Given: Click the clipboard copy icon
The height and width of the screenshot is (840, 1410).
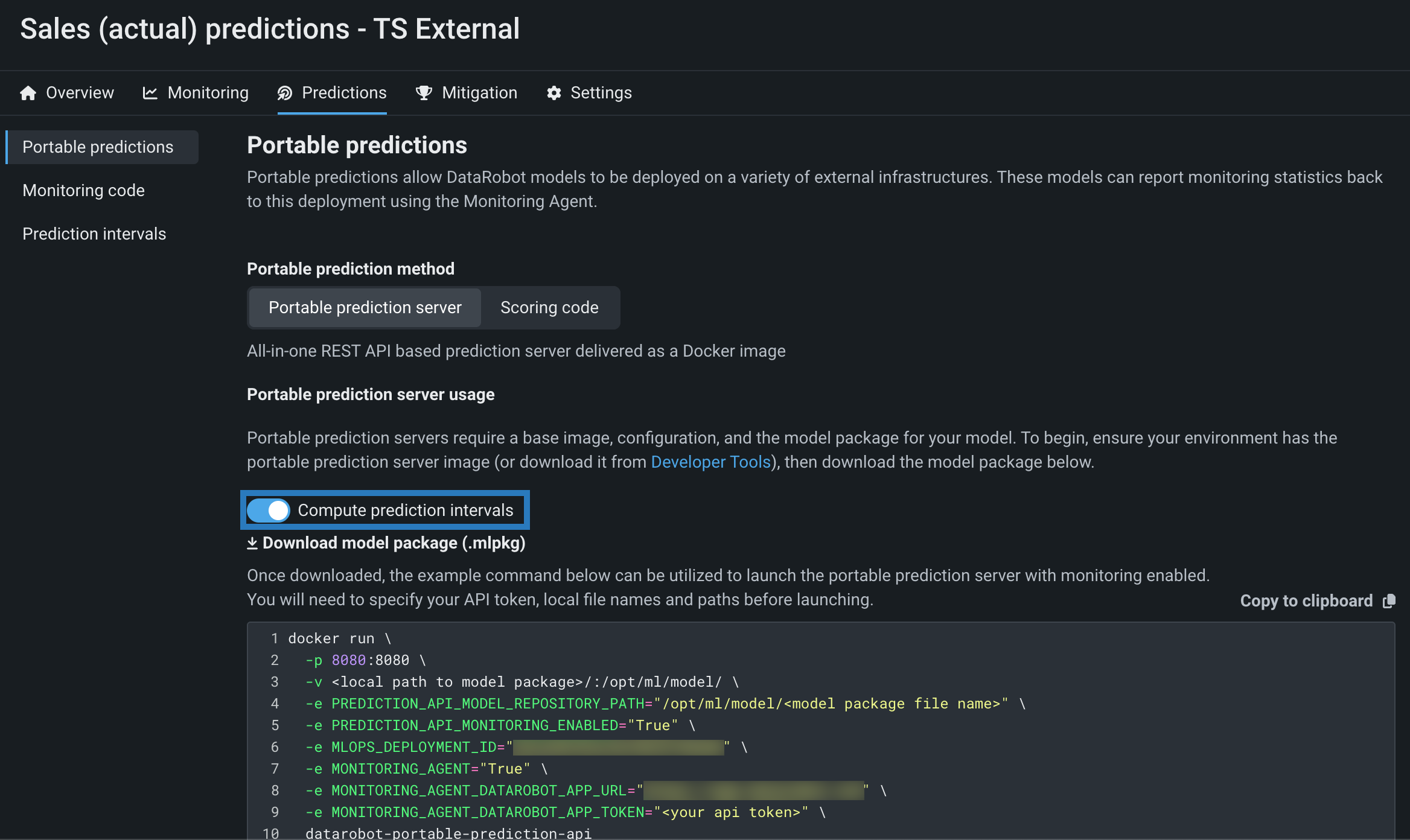Looking at the screenshot, I should [x=1389, y=601].
